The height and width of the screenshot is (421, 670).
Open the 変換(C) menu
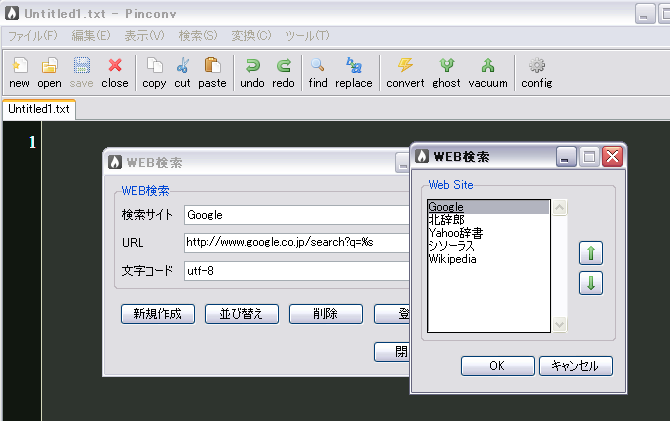pyautogui.click(x=251, y=35)
